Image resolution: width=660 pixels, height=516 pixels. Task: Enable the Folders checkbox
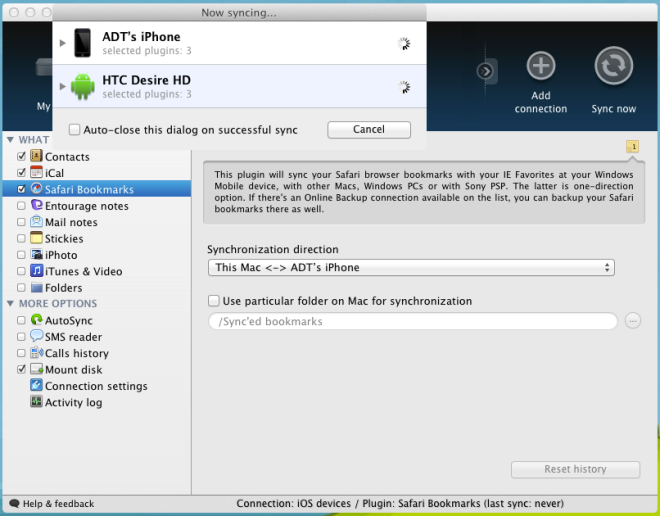coord(21,287)
